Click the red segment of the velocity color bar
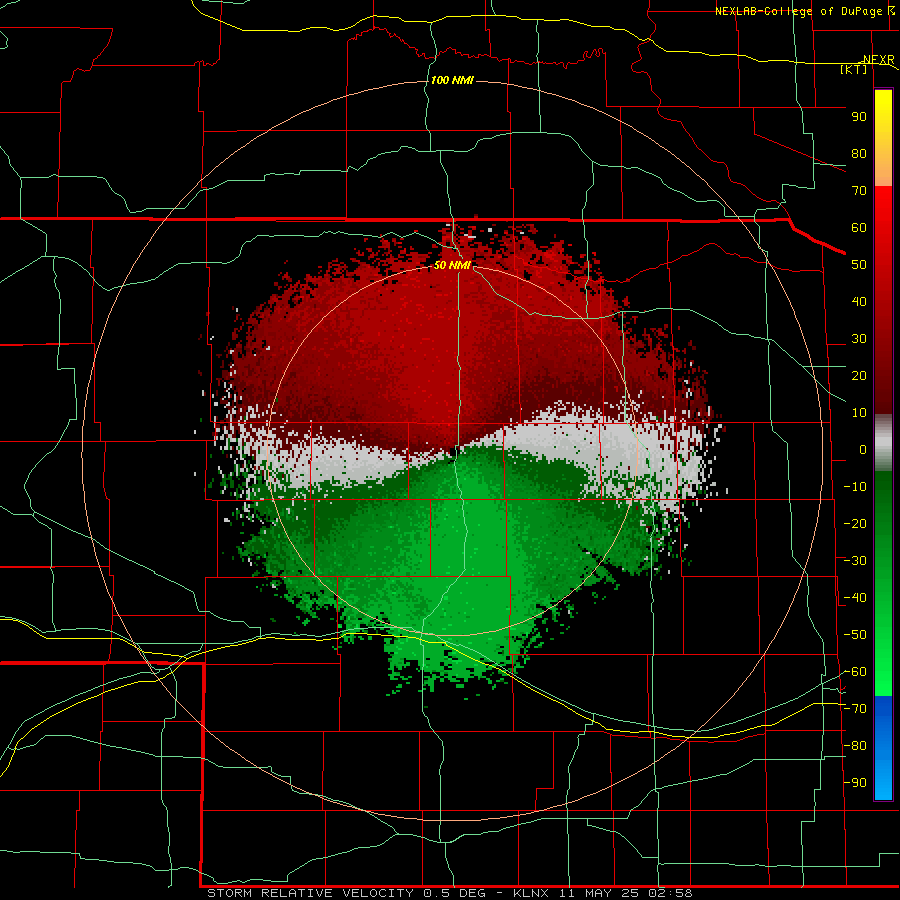 point(883,300)
